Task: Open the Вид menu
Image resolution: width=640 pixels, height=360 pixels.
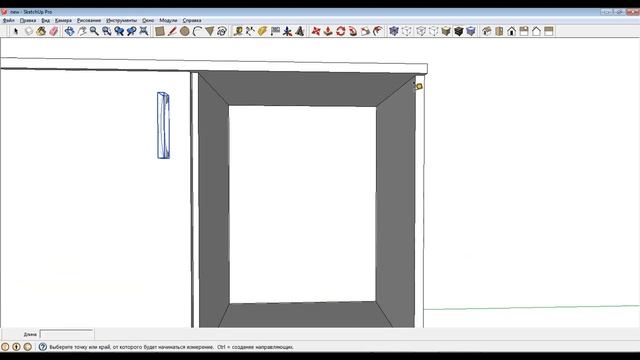Action: coord(46,20)
